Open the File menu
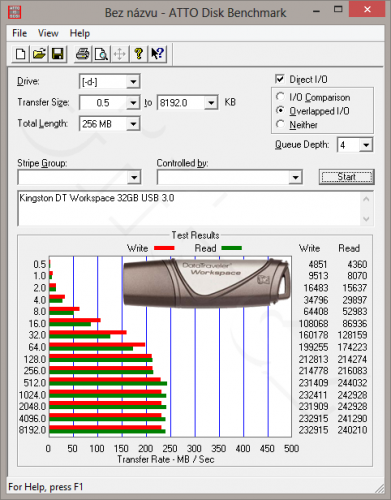391x500 pixels. [19, 33]
